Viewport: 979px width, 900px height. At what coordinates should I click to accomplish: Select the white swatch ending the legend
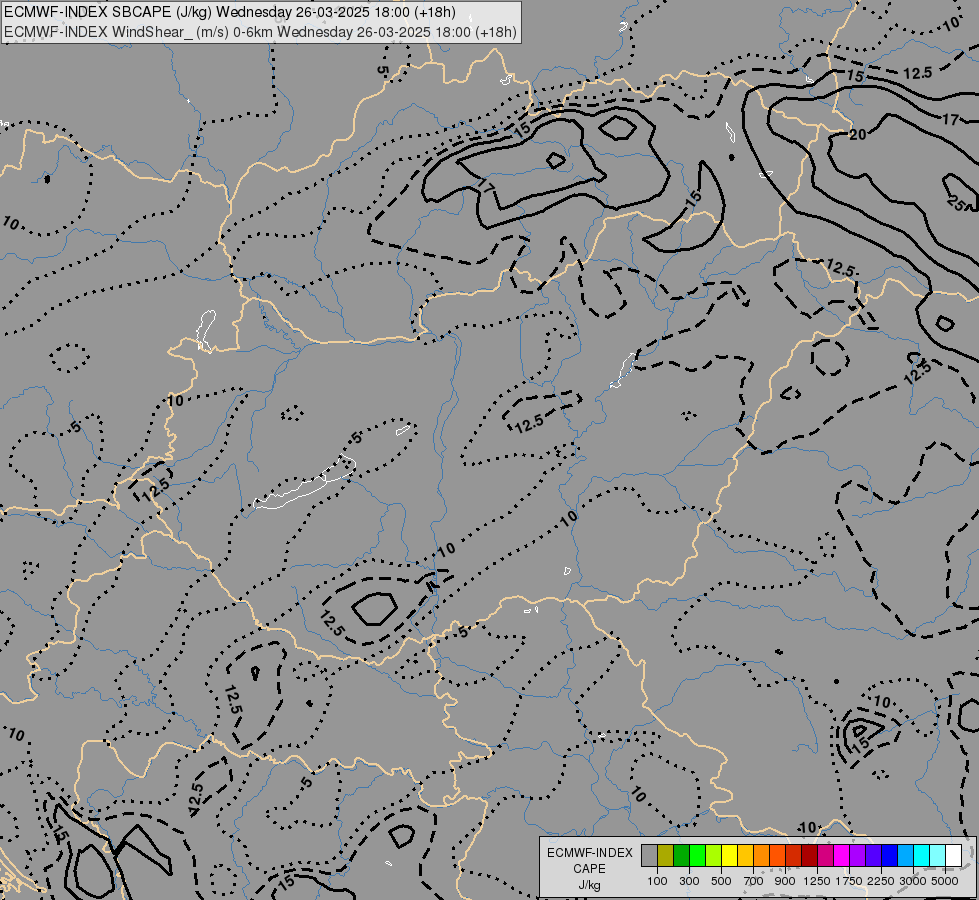pyautogui.click(x=953, y=855)
